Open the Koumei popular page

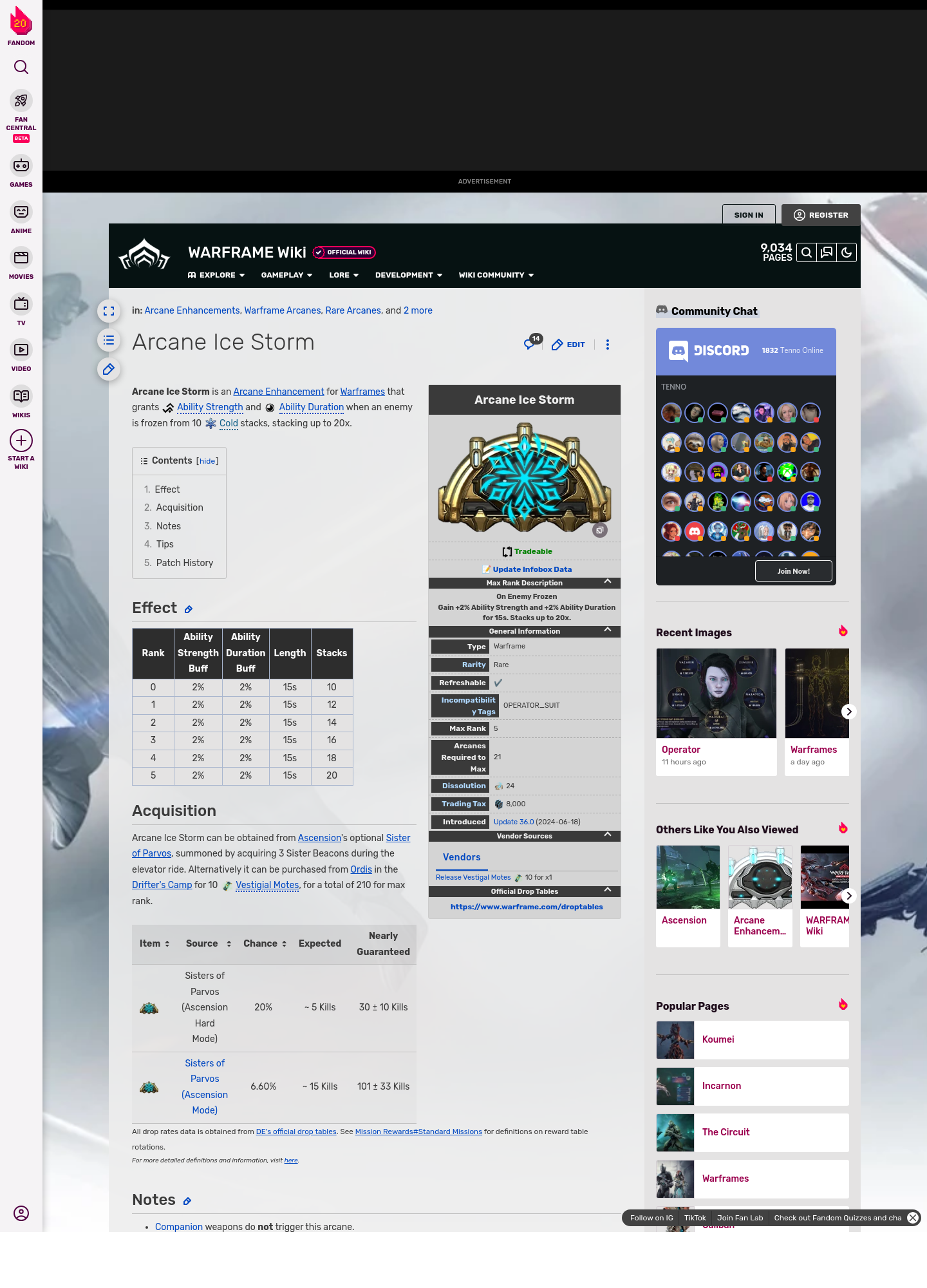click(753, 1040)
